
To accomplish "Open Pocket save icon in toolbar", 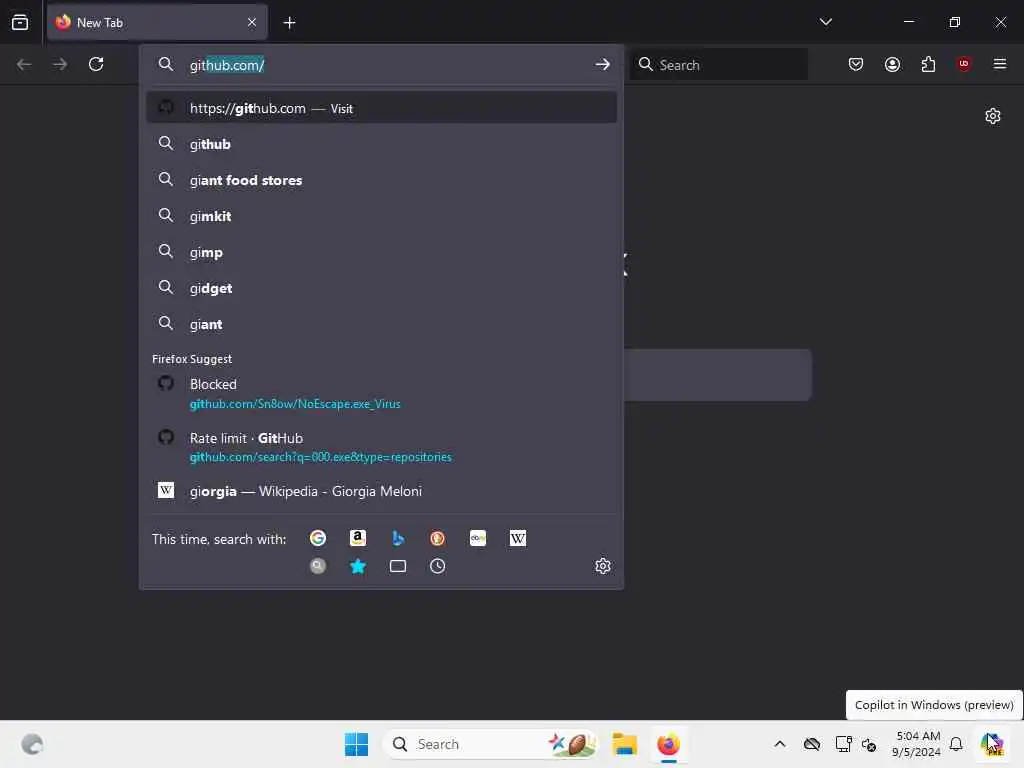I will click(x=856, y=64).
